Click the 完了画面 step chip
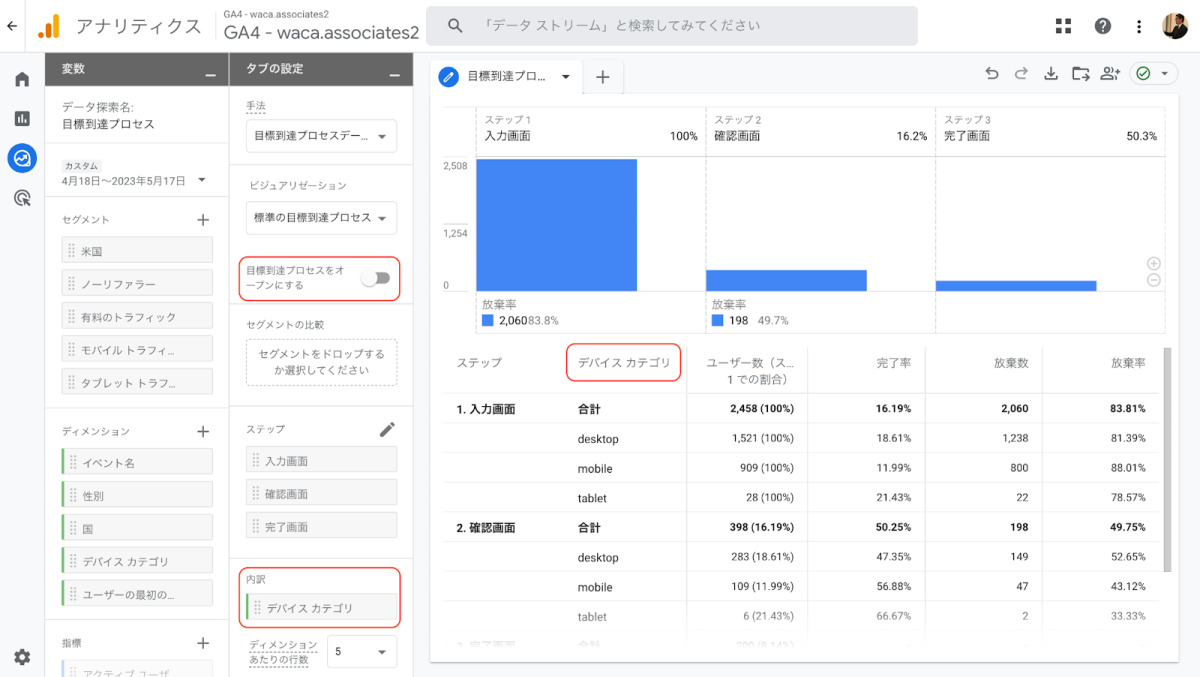Screen dimensions: 1200x677 [321, 525]
